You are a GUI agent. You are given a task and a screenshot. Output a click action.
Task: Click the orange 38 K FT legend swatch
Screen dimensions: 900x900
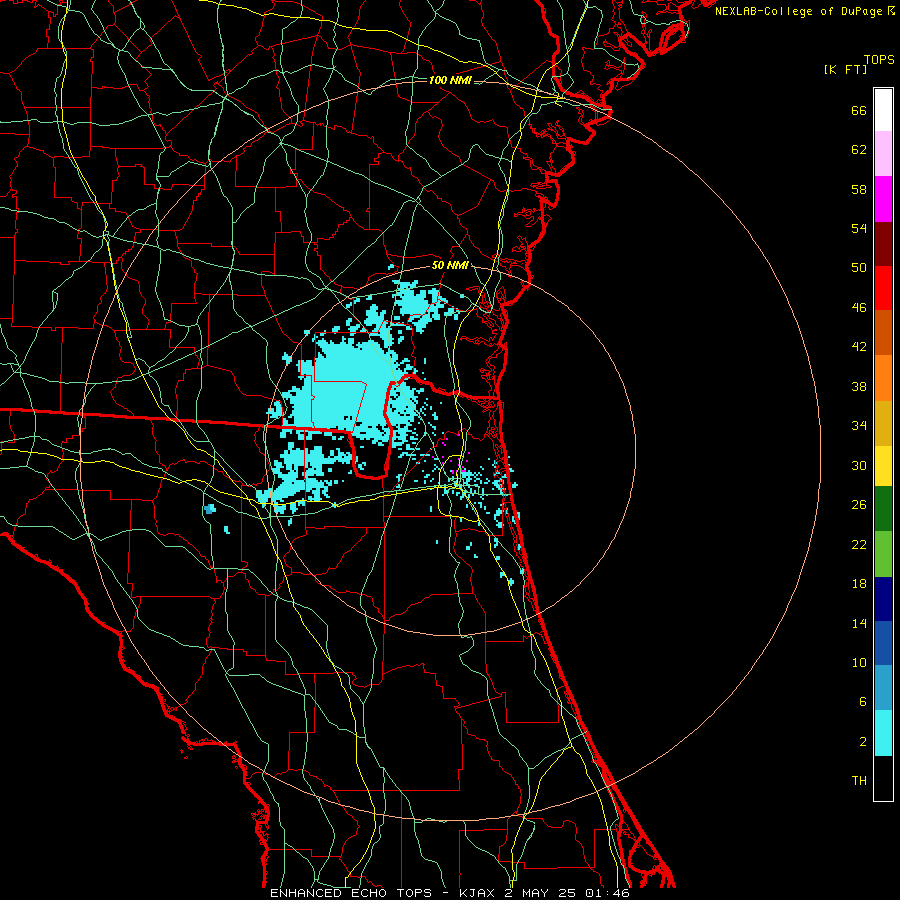[x=883, y=378]
